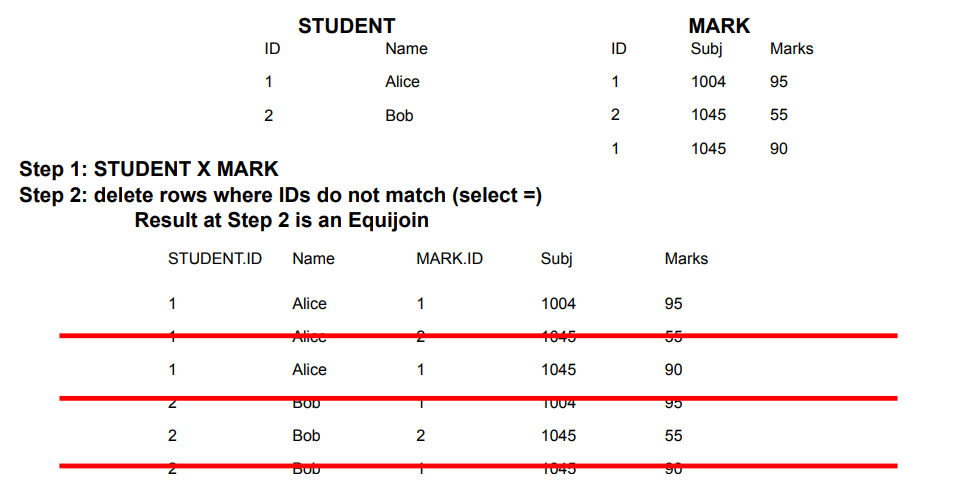The height and width of the screenshot is (480, 970).
Task: Click the MARK.ID column header
Action: [449, 259]
